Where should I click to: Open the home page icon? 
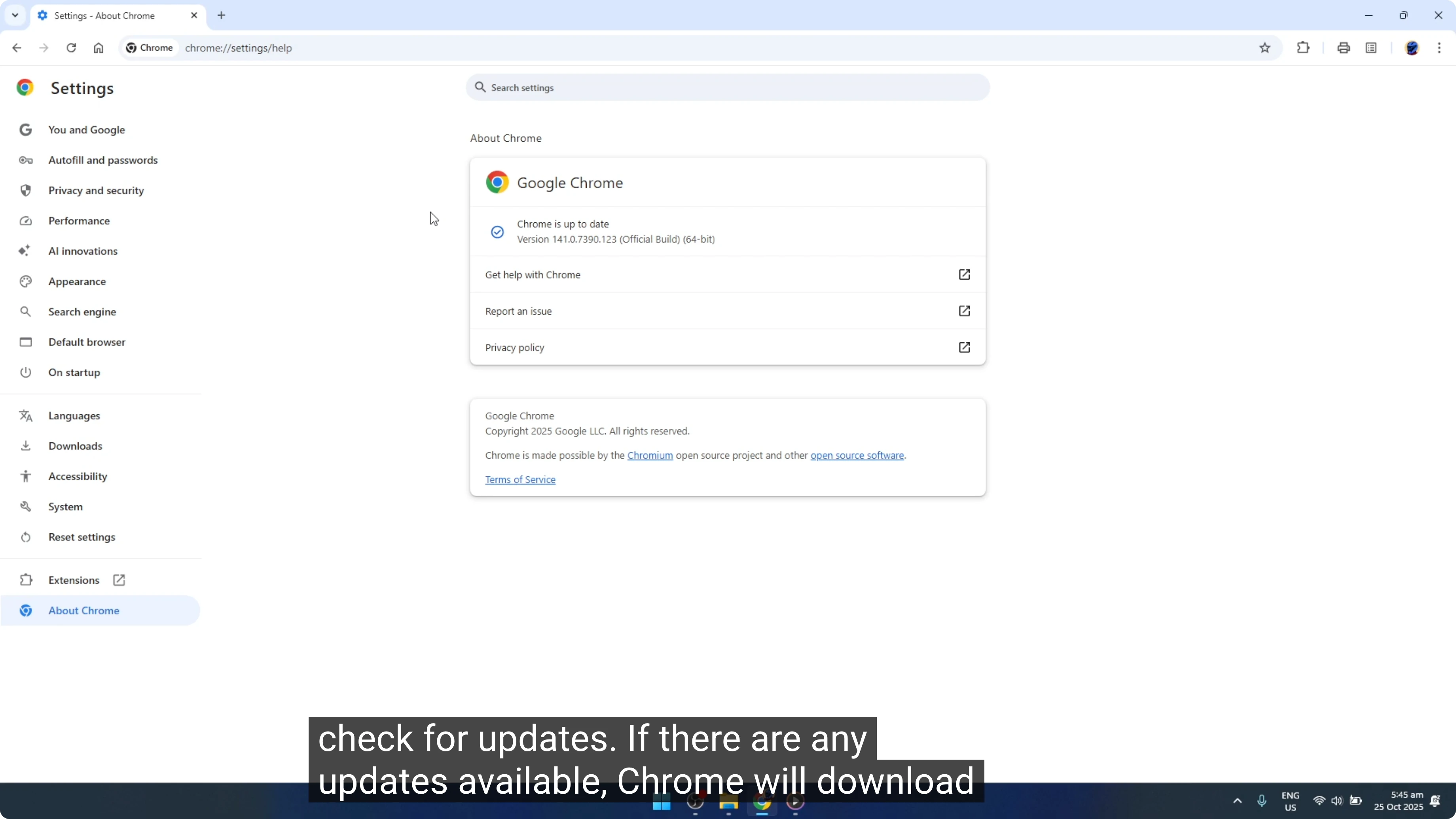99,48
